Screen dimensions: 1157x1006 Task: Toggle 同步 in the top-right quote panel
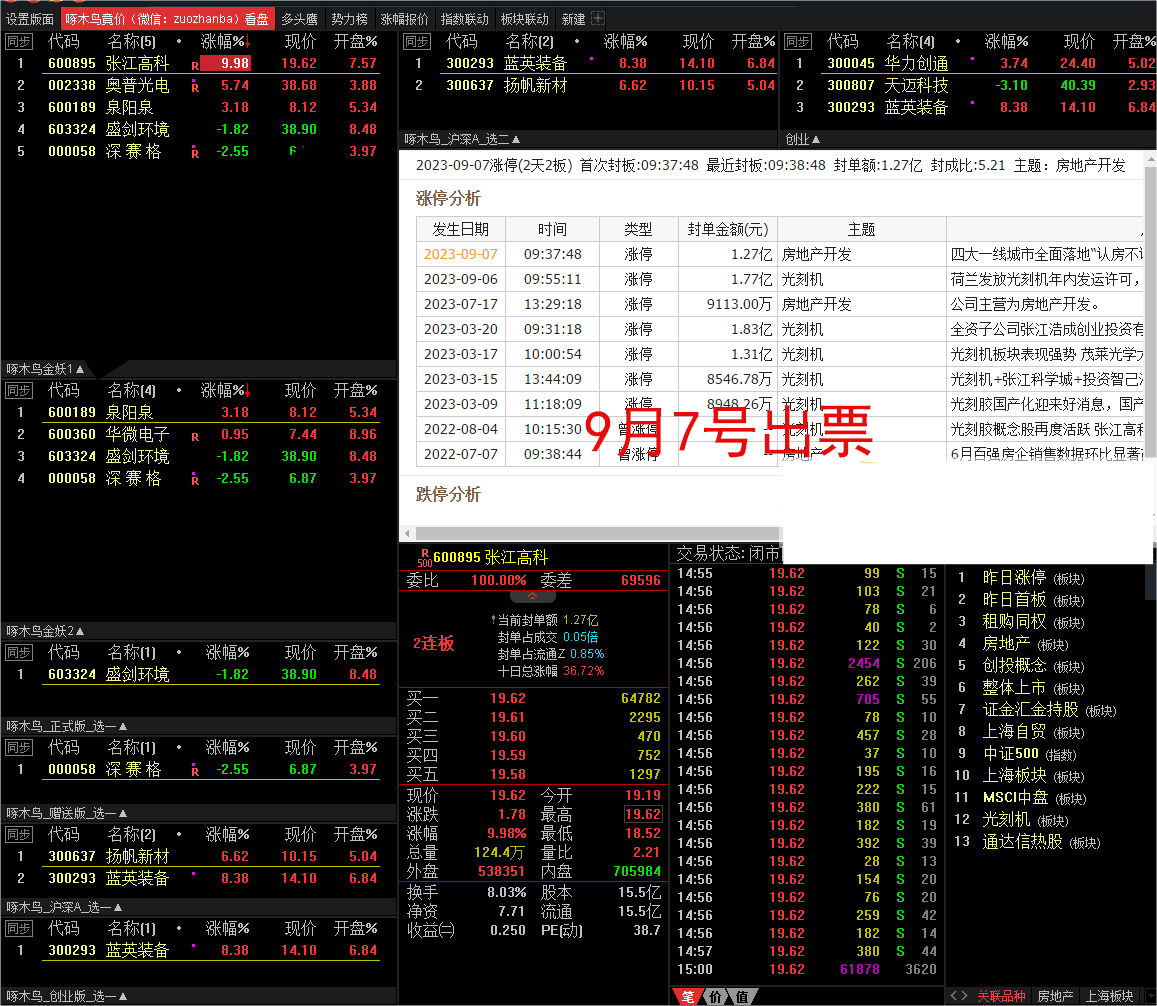point(797,42)
